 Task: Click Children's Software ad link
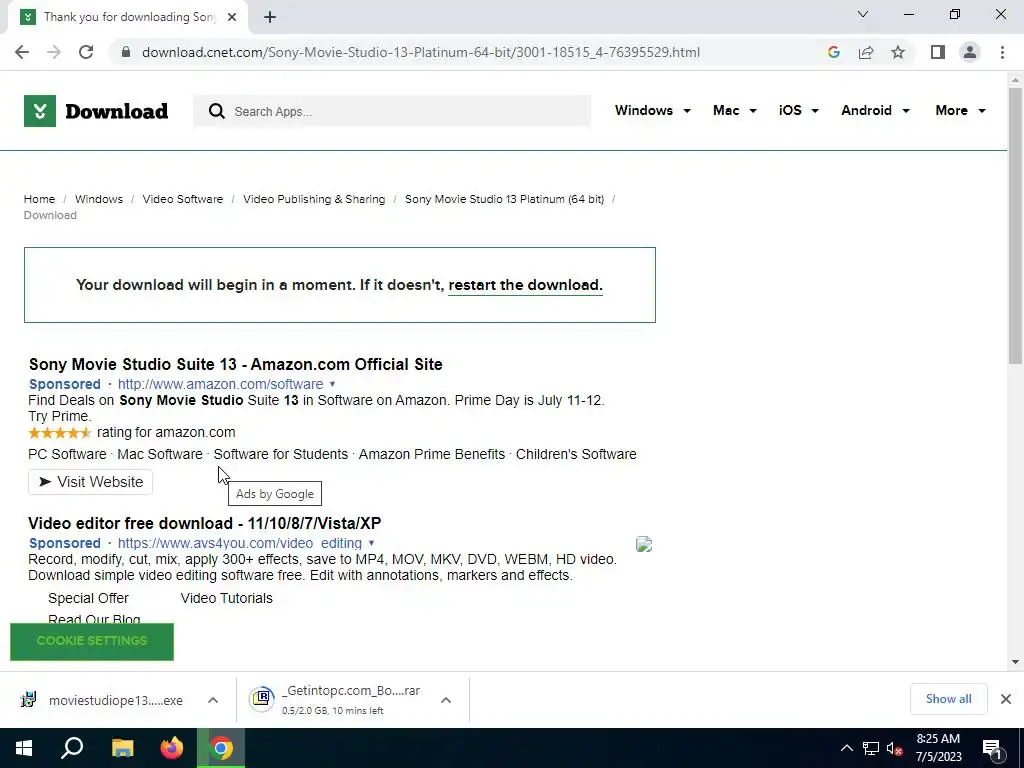tap(576, 455)
